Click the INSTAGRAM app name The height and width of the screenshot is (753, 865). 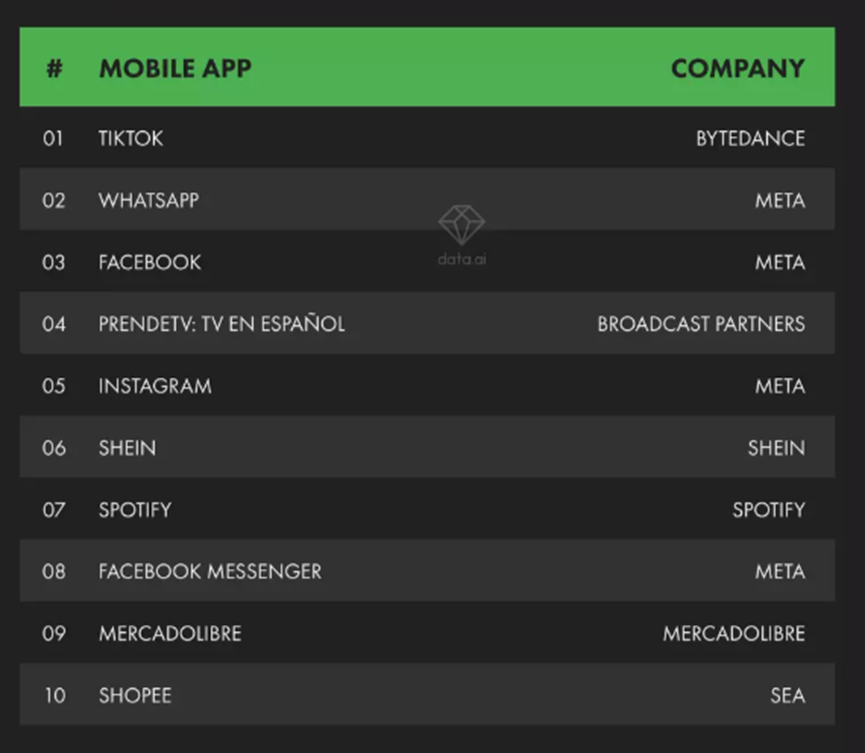tap(155, 387)
